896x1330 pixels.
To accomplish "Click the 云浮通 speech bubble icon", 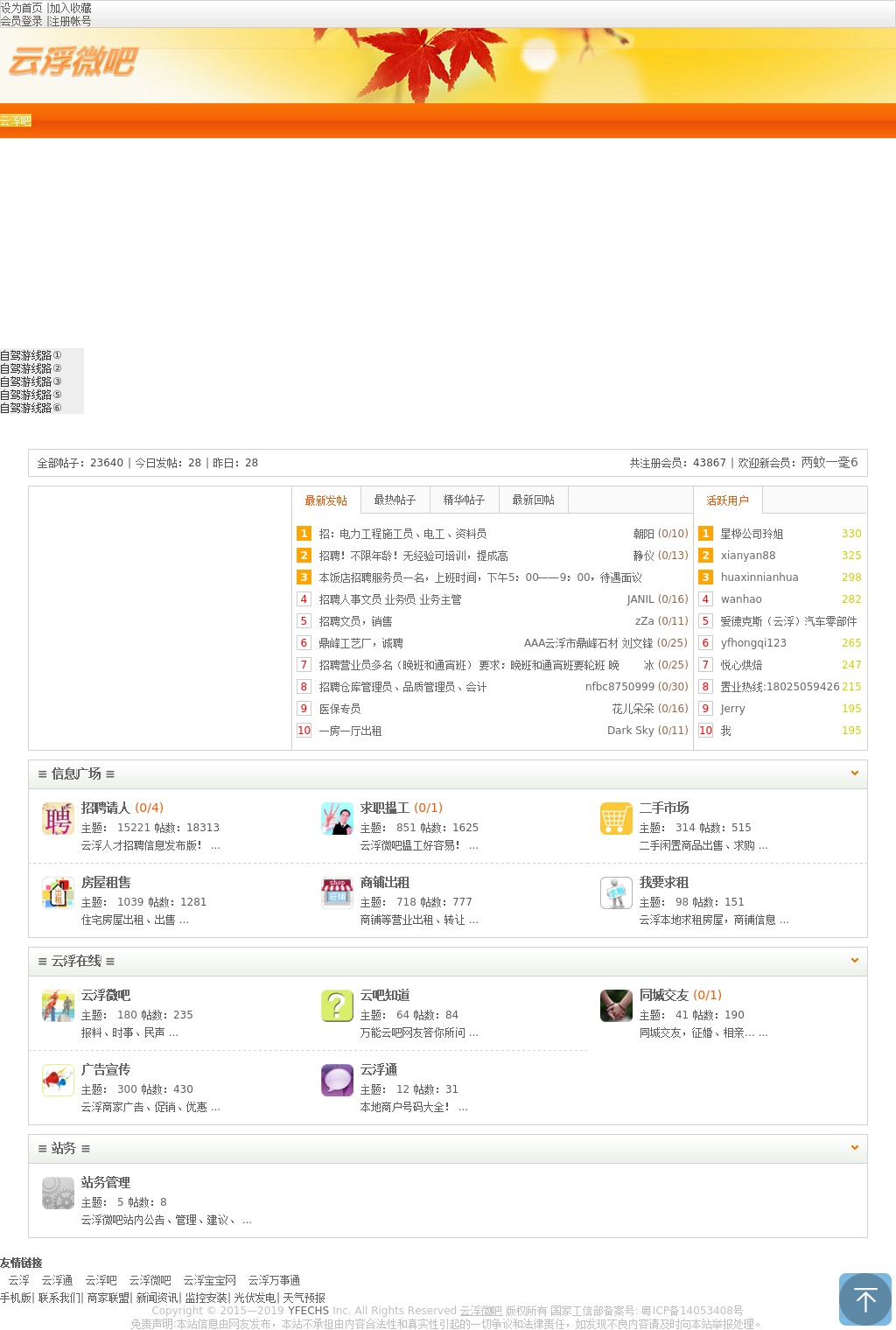I will [337, 1081].
